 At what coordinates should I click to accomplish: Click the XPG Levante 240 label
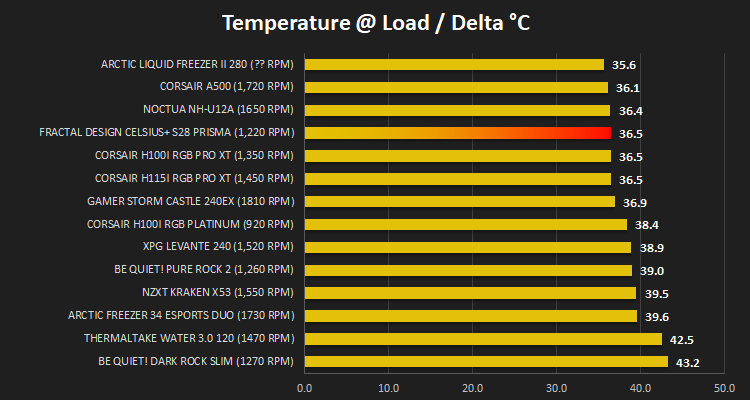pyautogui.click(x=218, y=247)
